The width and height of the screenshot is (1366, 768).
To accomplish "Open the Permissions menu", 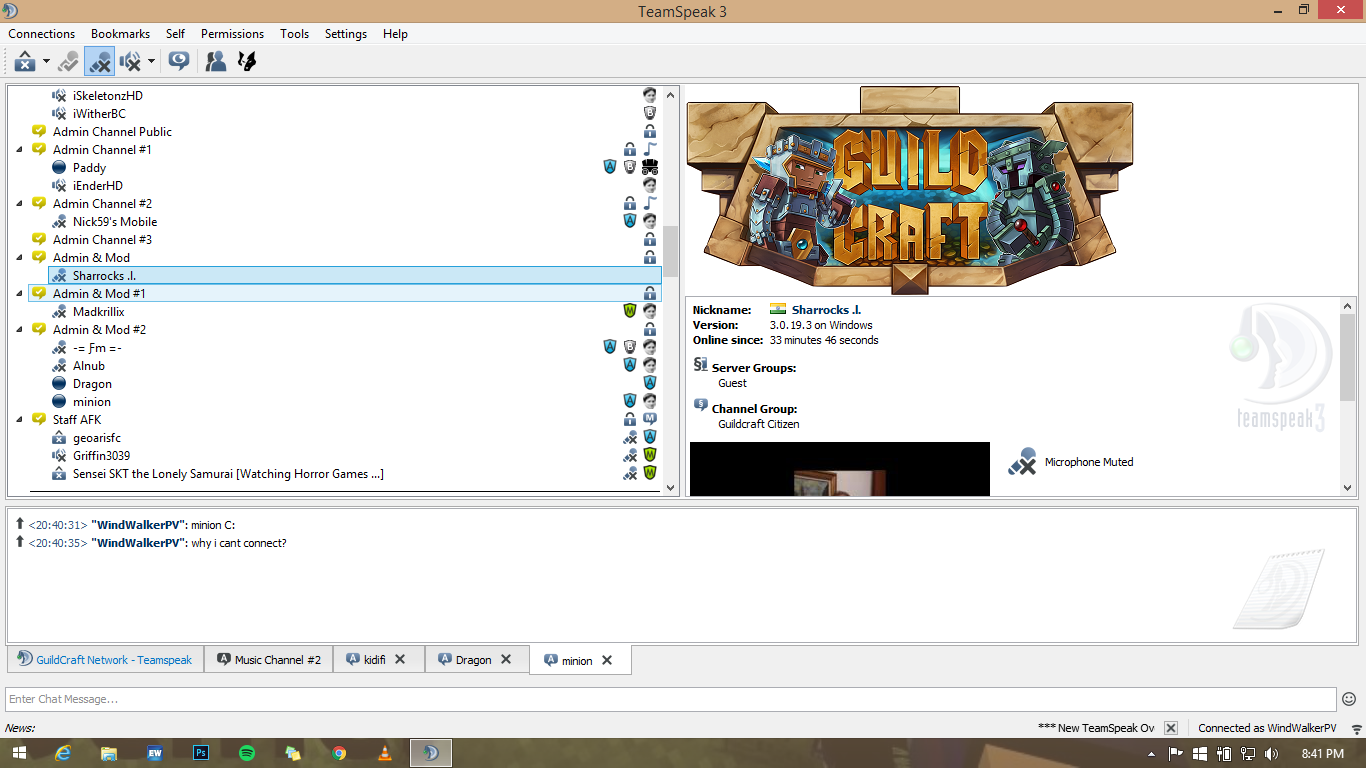I will 232,34.
